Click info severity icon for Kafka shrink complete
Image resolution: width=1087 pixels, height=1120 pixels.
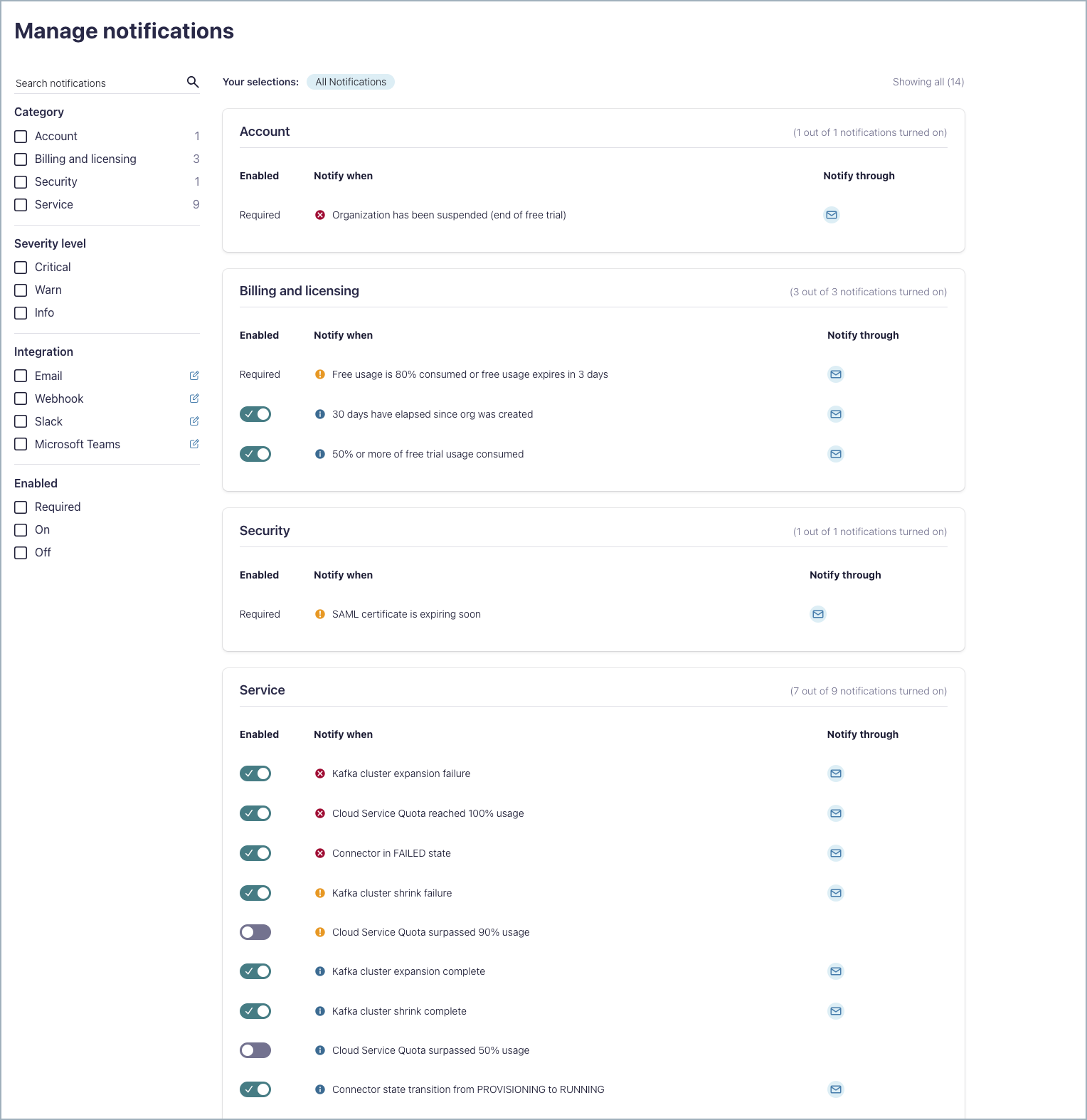pyautogui.click(x=320, y=1011)
